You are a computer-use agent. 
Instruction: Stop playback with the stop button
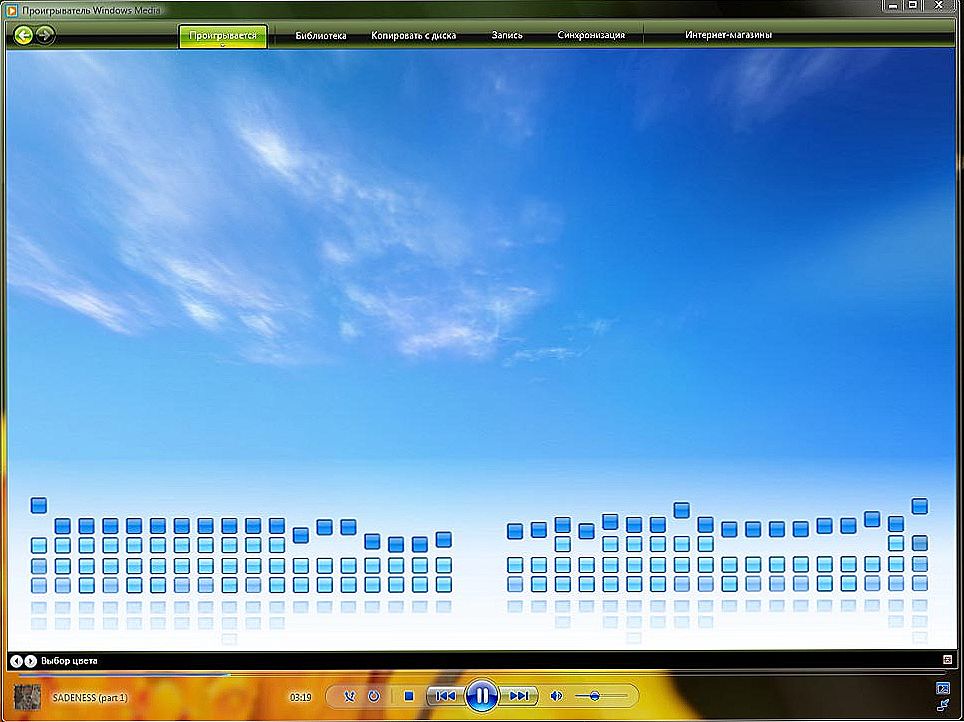[408, 695]
